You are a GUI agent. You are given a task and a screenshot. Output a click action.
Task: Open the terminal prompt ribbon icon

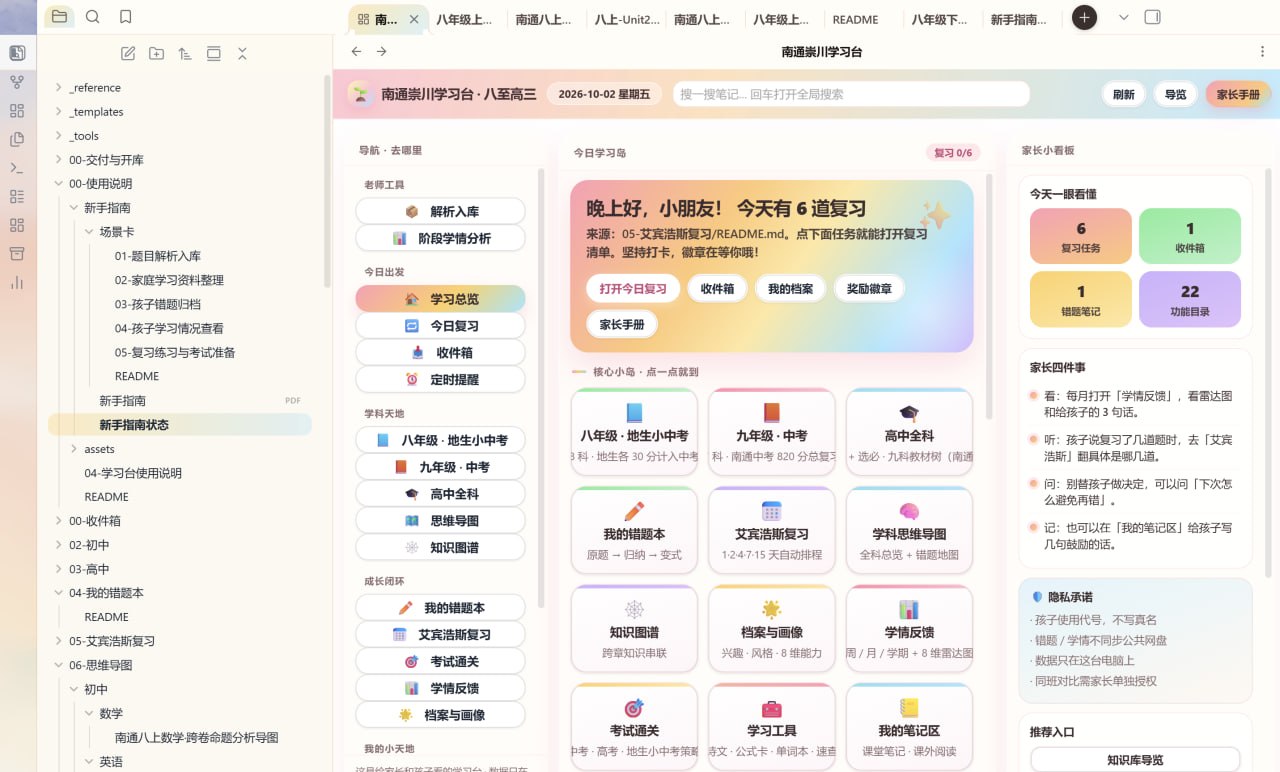[x=16, y=168]
